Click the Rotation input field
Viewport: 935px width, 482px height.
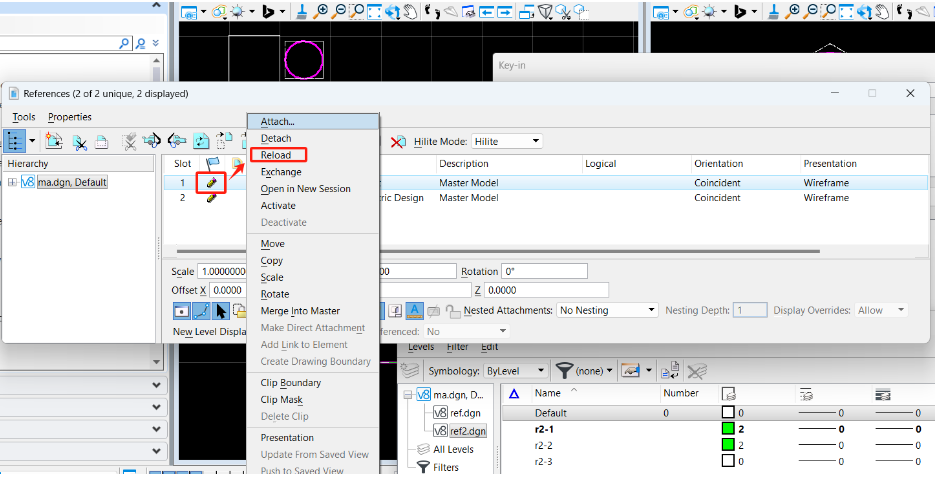pos(544,272)
